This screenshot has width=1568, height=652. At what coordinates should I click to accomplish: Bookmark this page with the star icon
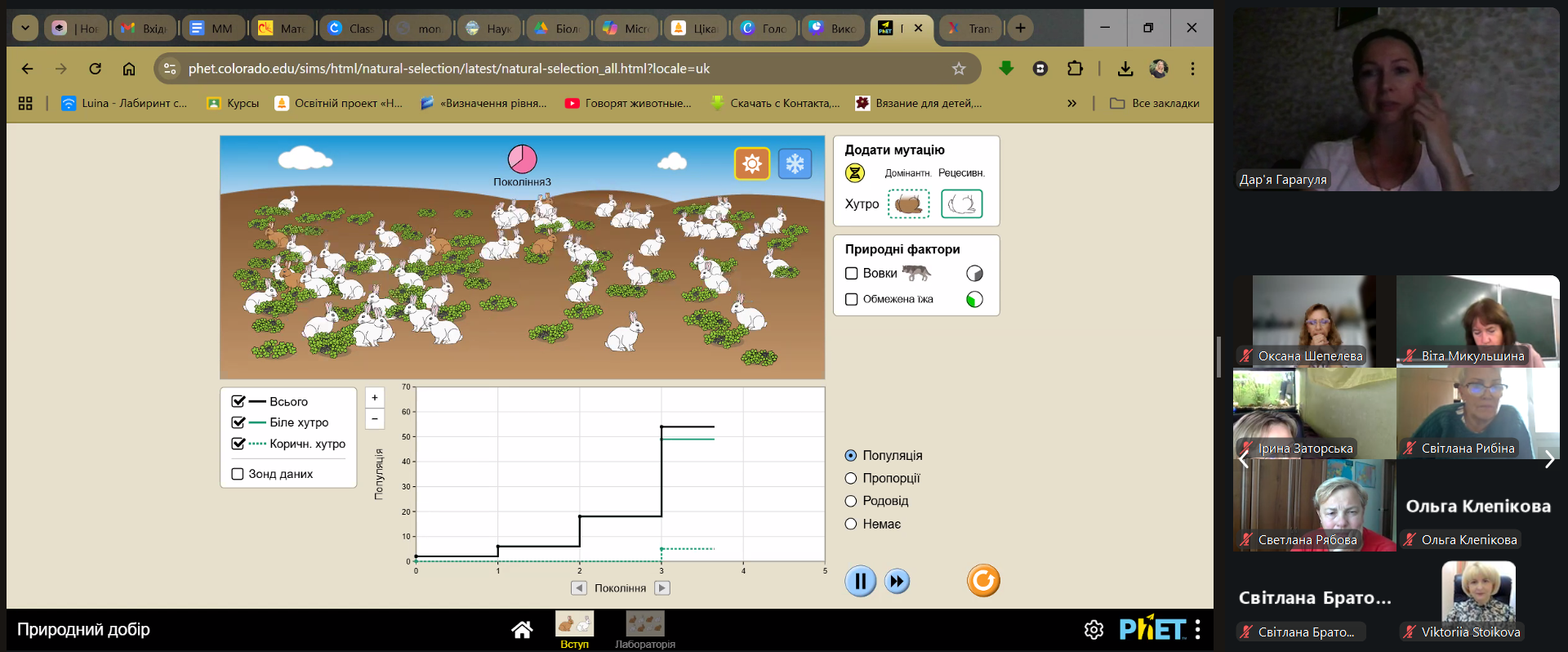pos(959,69)
